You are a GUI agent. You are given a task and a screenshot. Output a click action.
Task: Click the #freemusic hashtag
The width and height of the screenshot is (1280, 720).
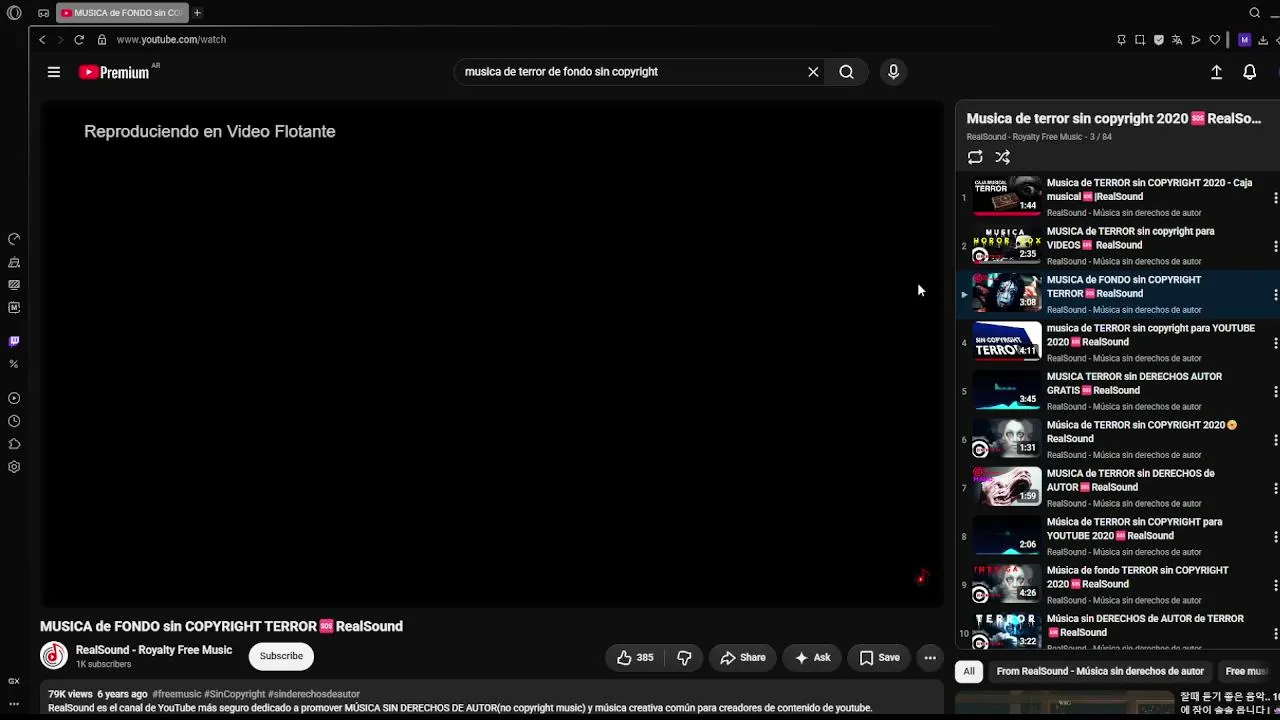point(177,694)
